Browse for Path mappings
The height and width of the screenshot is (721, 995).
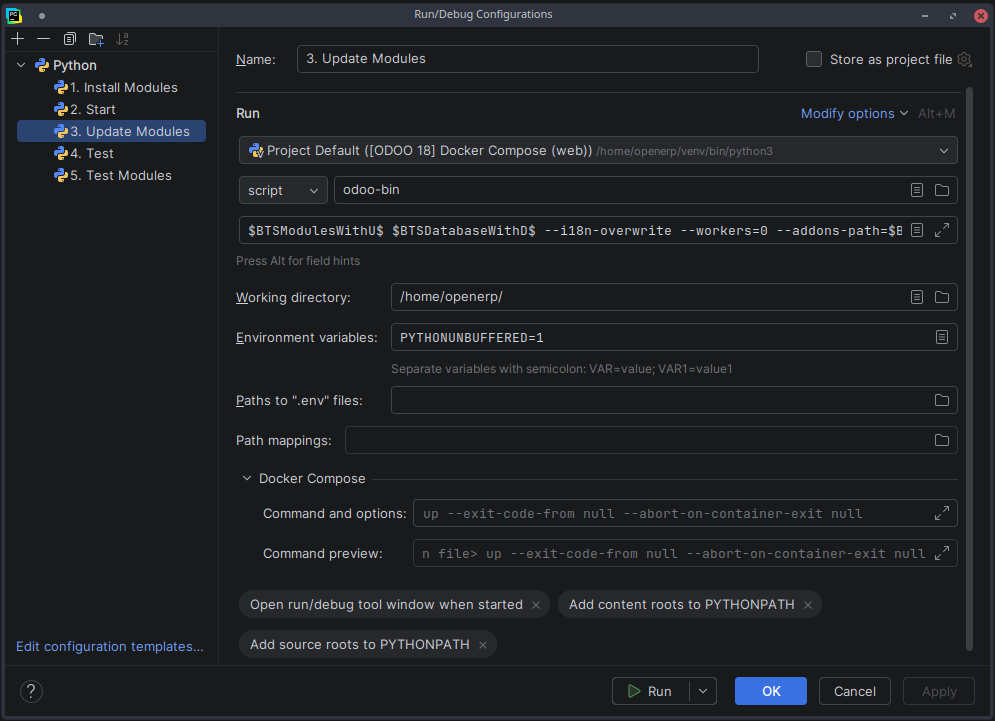tap(942, 440)
